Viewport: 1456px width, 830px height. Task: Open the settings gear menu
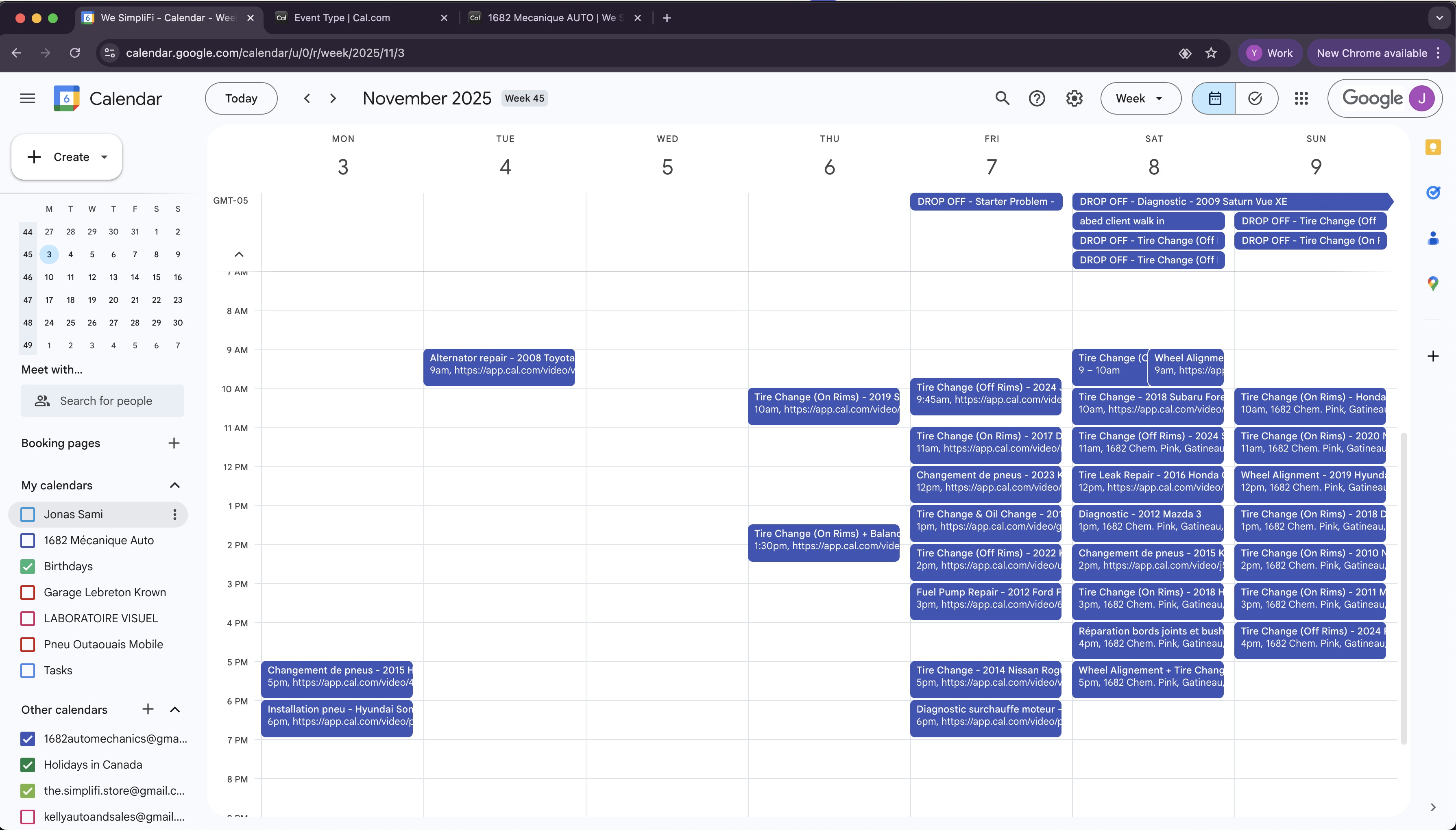(x=1074, y=99)
